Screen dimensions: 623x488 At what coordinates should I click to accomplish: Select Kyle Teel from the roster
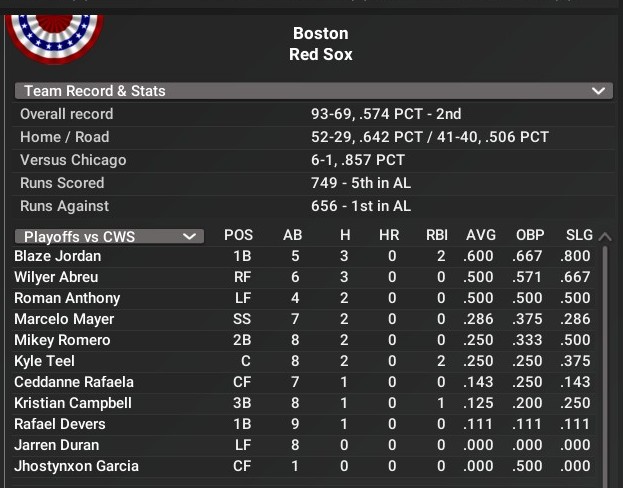pos(44,361)
